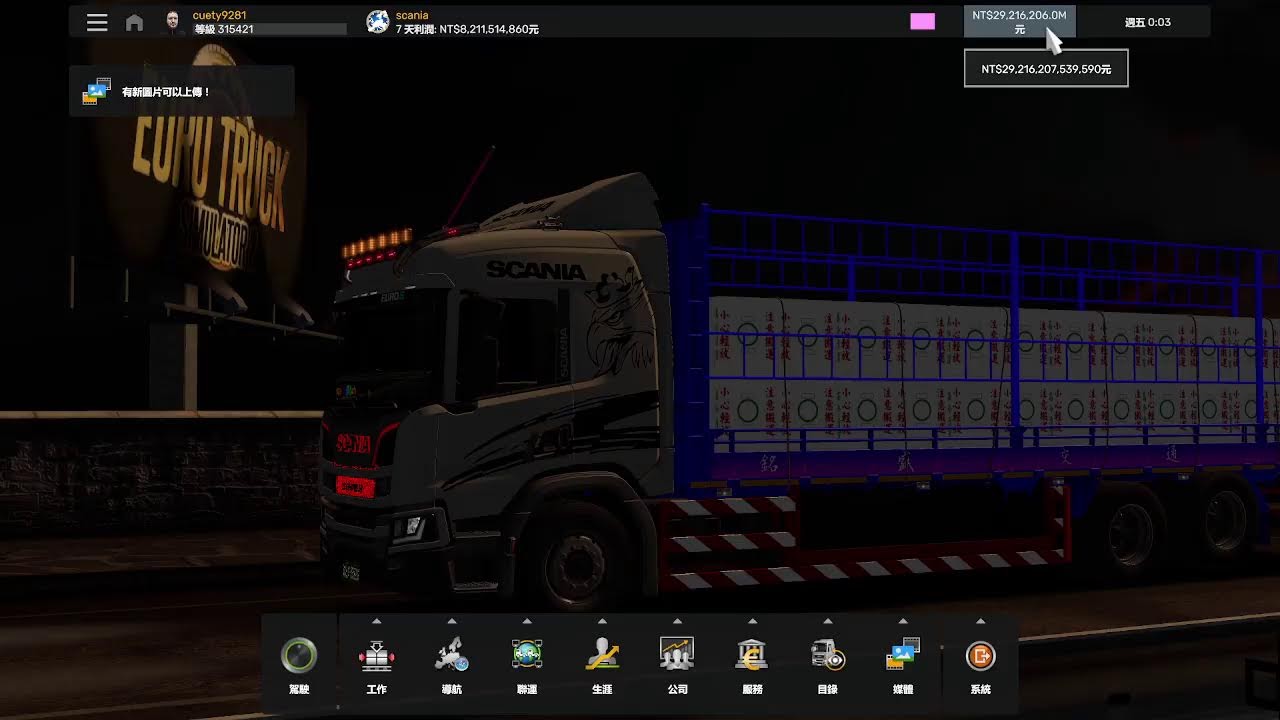1280x720 pixels.
Task: Expand the 導航 menu arrow
Action: click(452, 621)
